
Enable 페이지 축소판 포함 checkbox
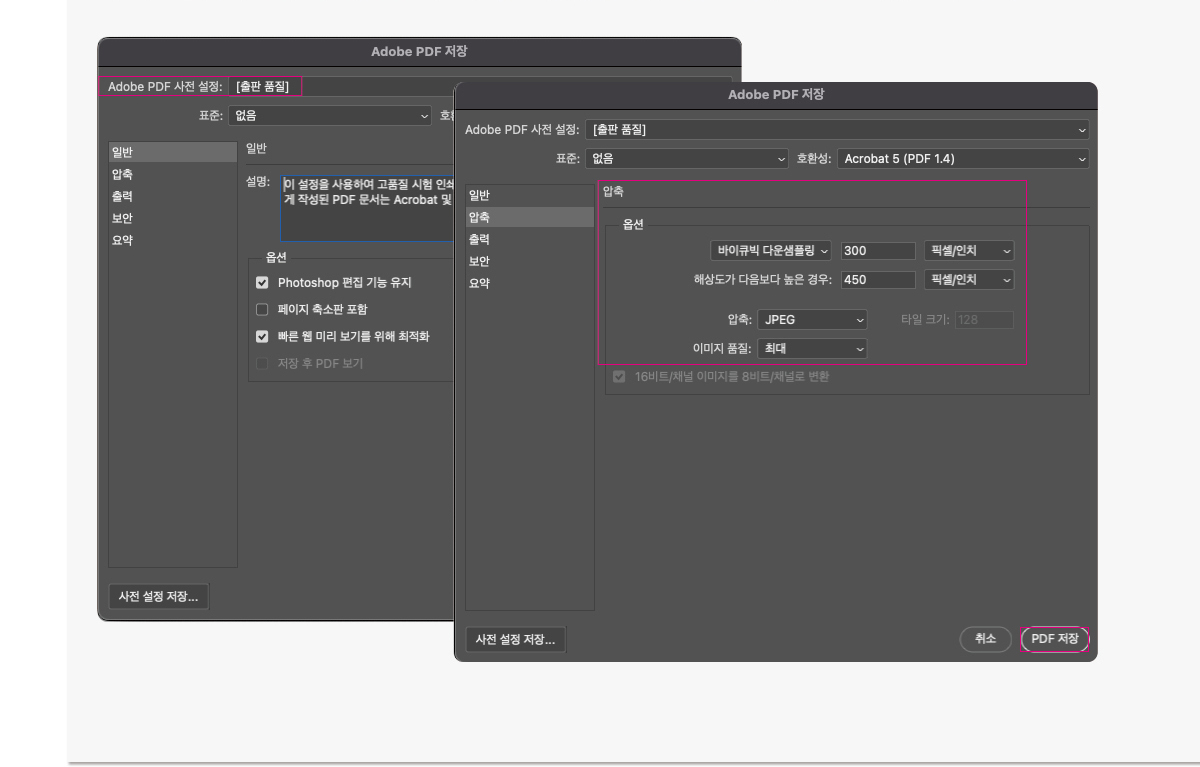262,309
